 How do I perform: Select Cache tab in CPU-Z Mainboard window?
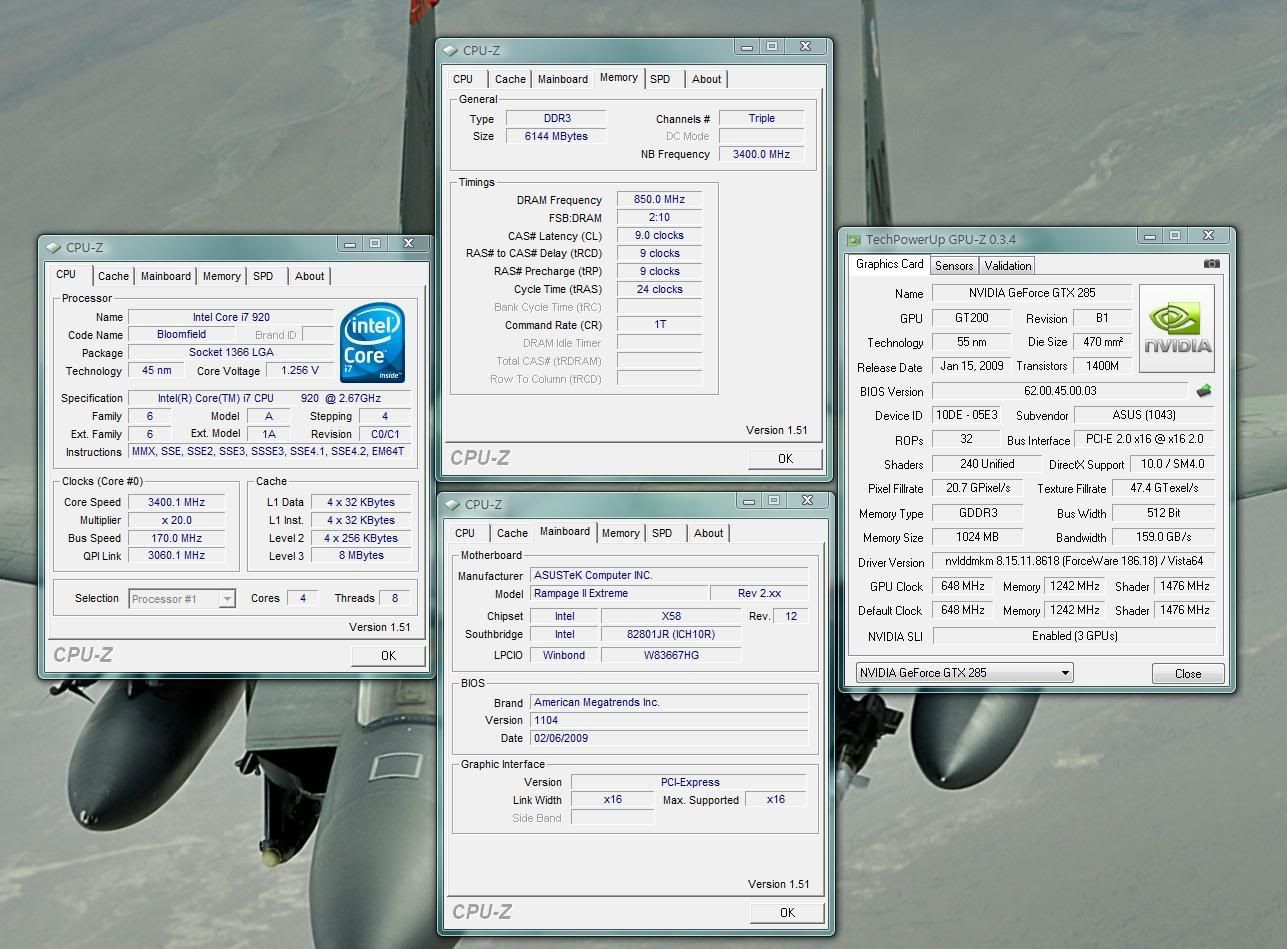tap(512, 533)
